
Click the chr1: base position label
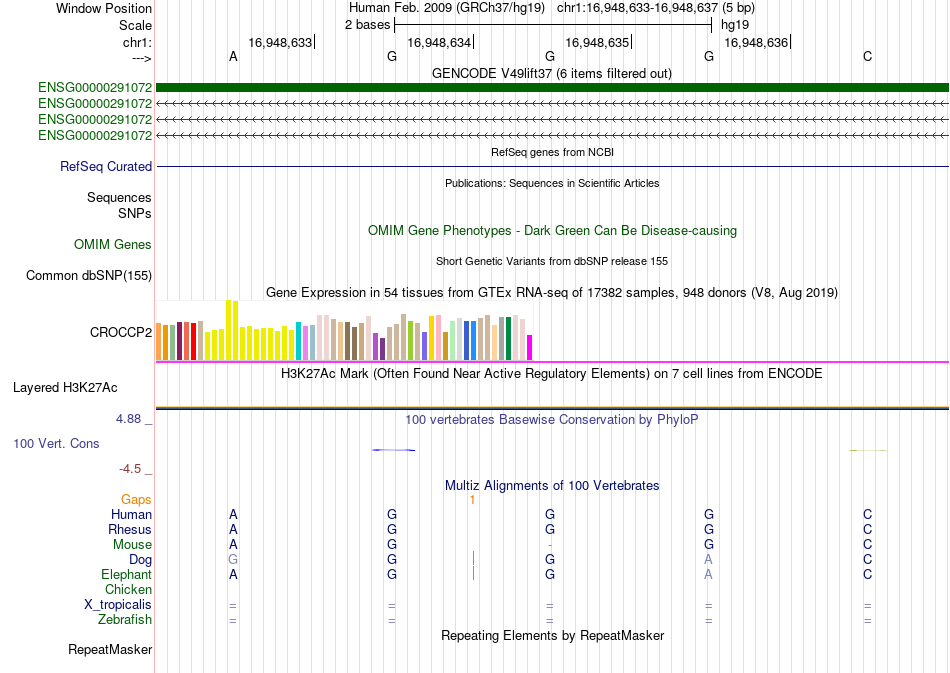138,42
